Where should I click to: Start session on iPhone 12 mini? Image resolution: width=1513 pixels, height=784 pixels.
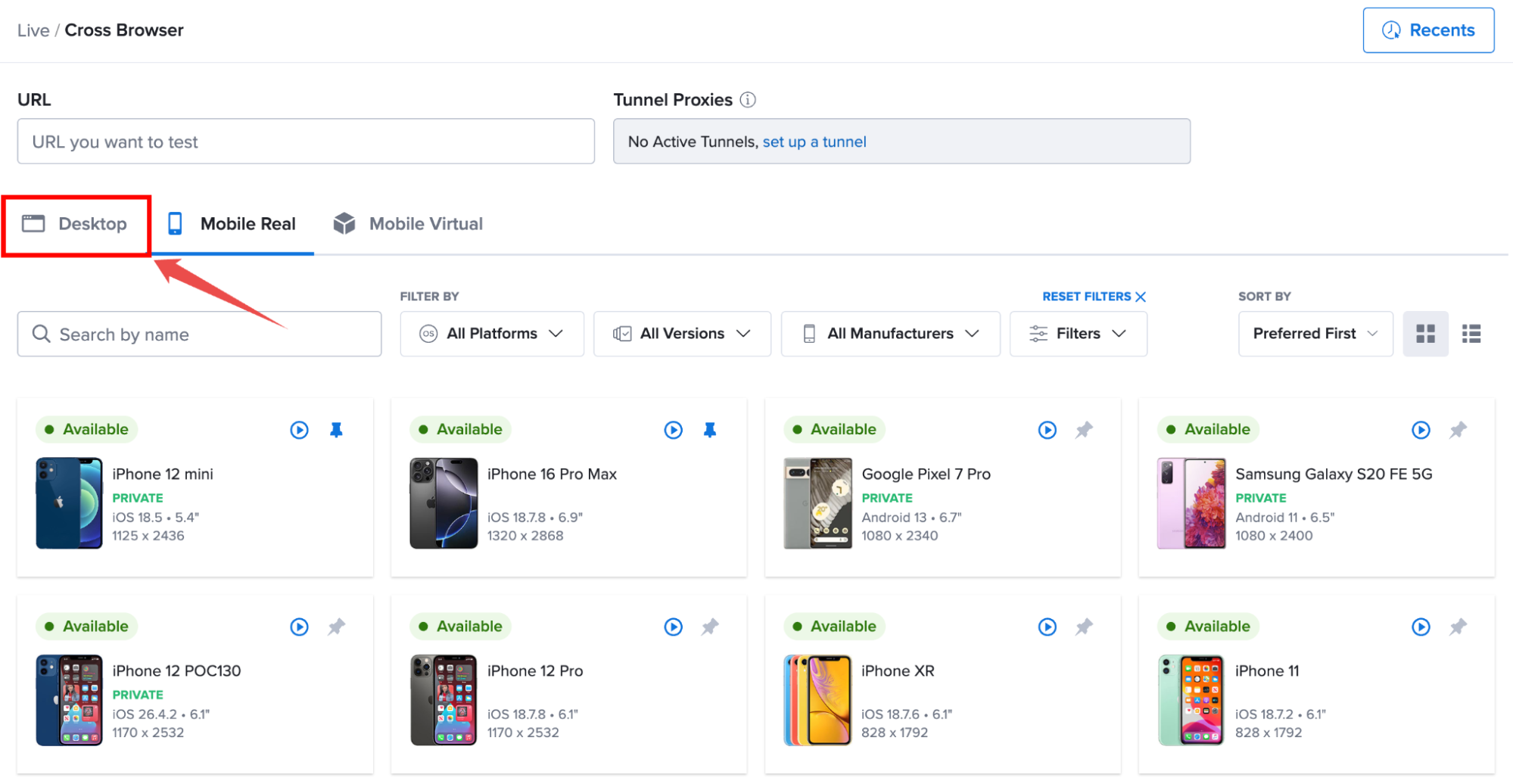pyautogui.click(x=299, y=430)
